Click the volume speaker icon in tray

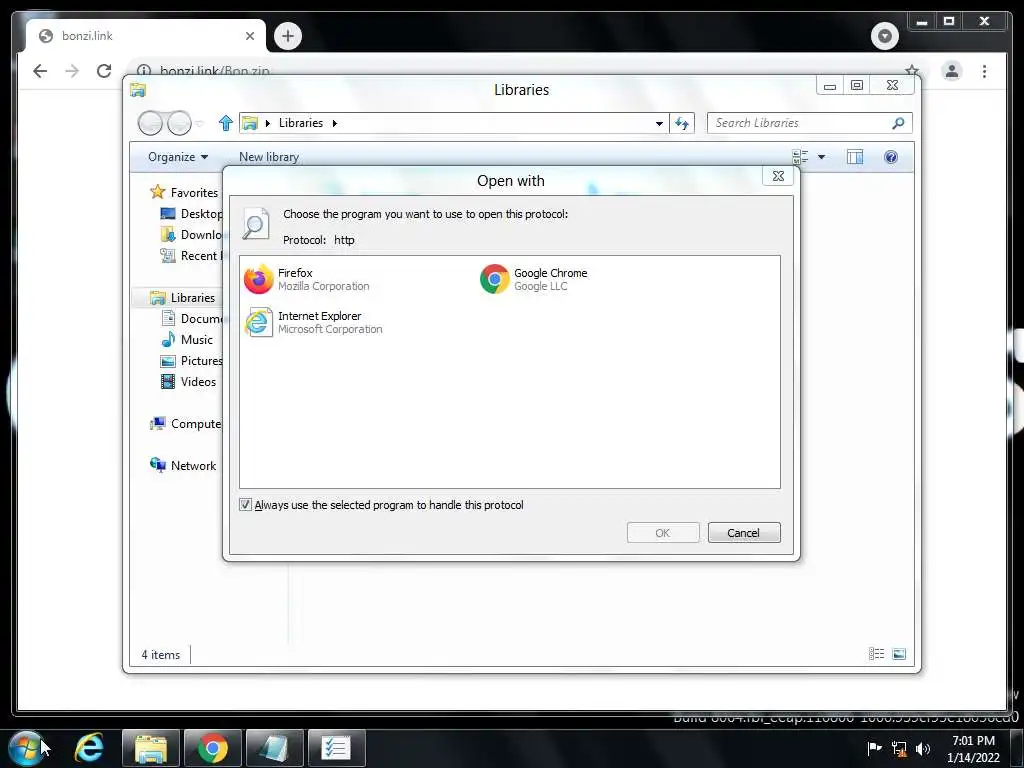pos(923,749)
